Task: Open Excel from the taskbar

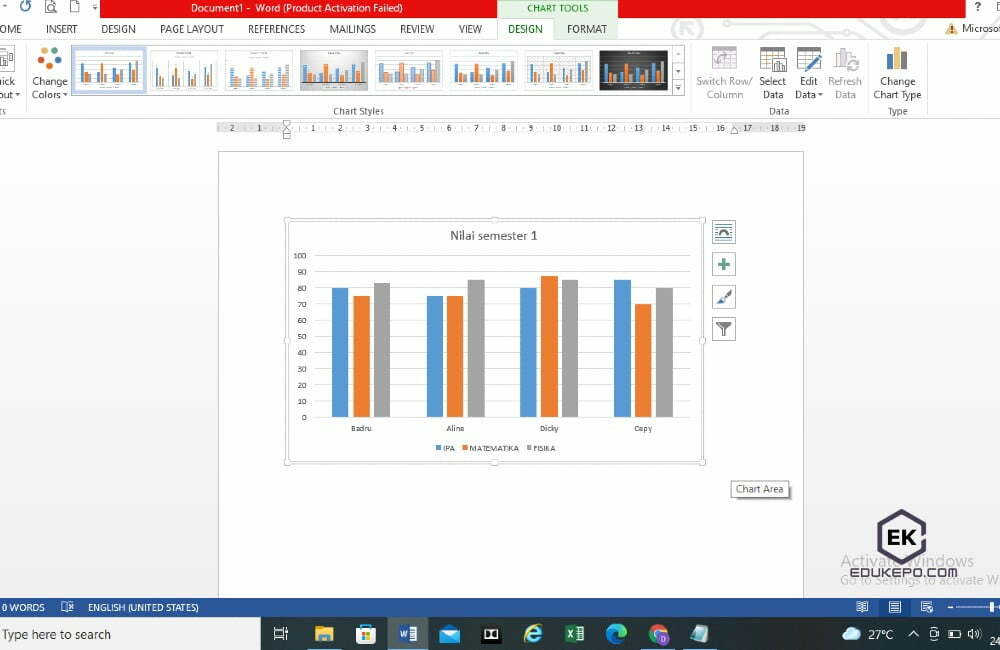Action: click(x=575, y=633)
